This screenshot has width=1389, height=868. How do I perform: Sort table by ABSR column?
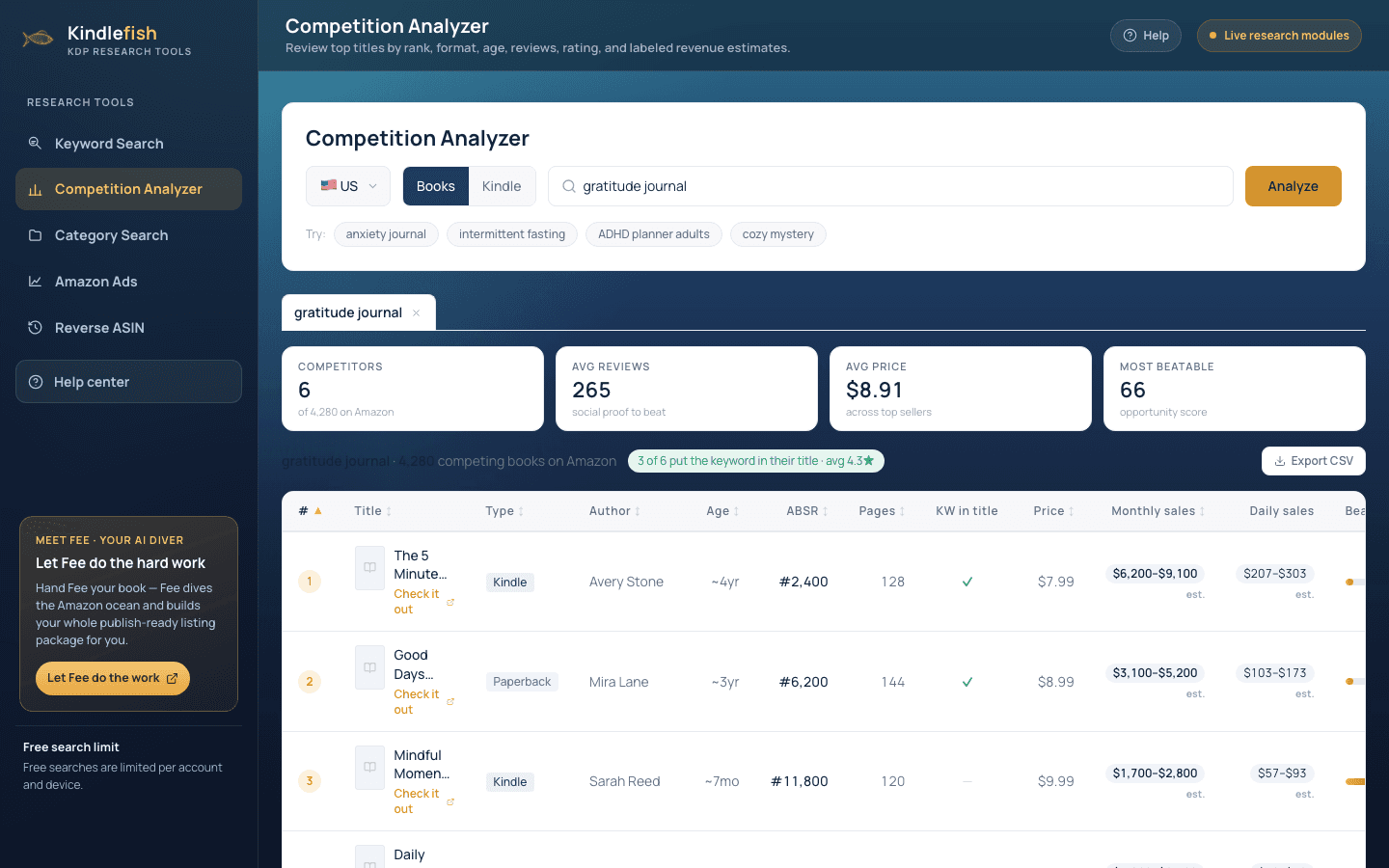tap(807, 511)
